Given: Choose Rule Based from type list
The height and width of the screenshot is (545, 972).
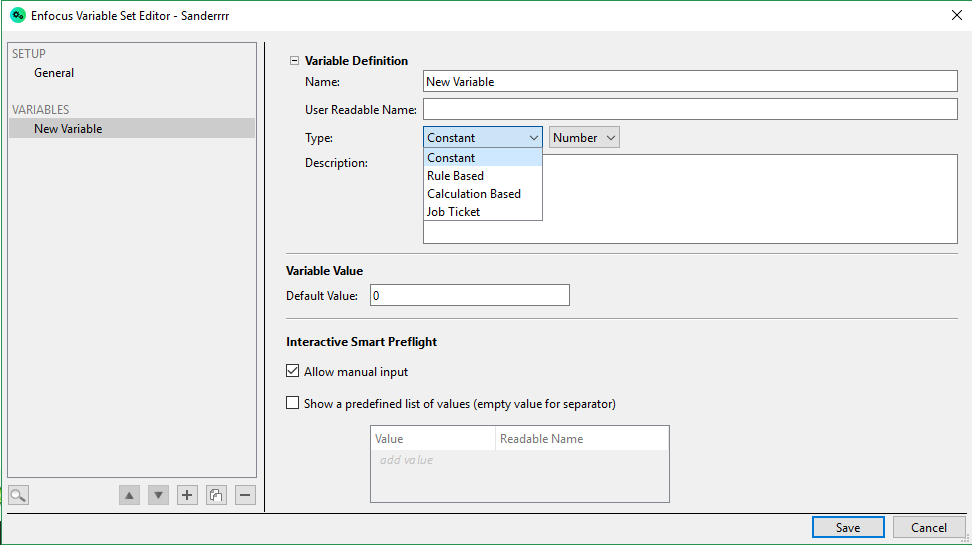Looking at the screenshot, I should [x=455, y=176].
